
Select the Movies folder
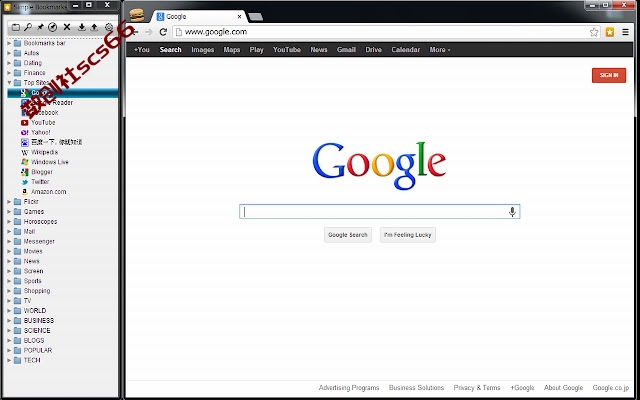(x=28, y=251)
